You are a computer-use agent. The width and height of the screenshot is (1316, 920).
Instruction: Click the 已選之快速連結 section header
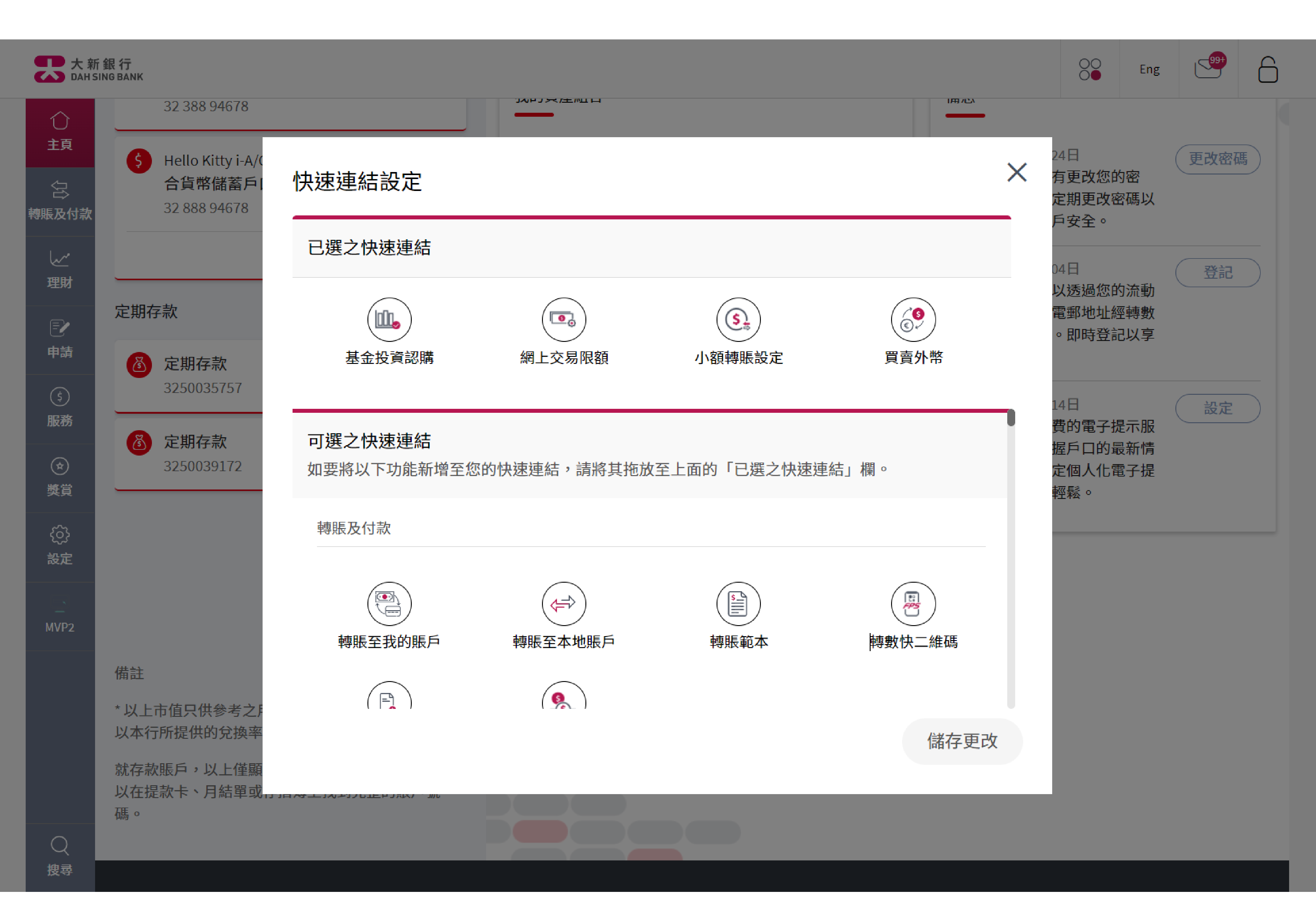(x=651, y=247)
